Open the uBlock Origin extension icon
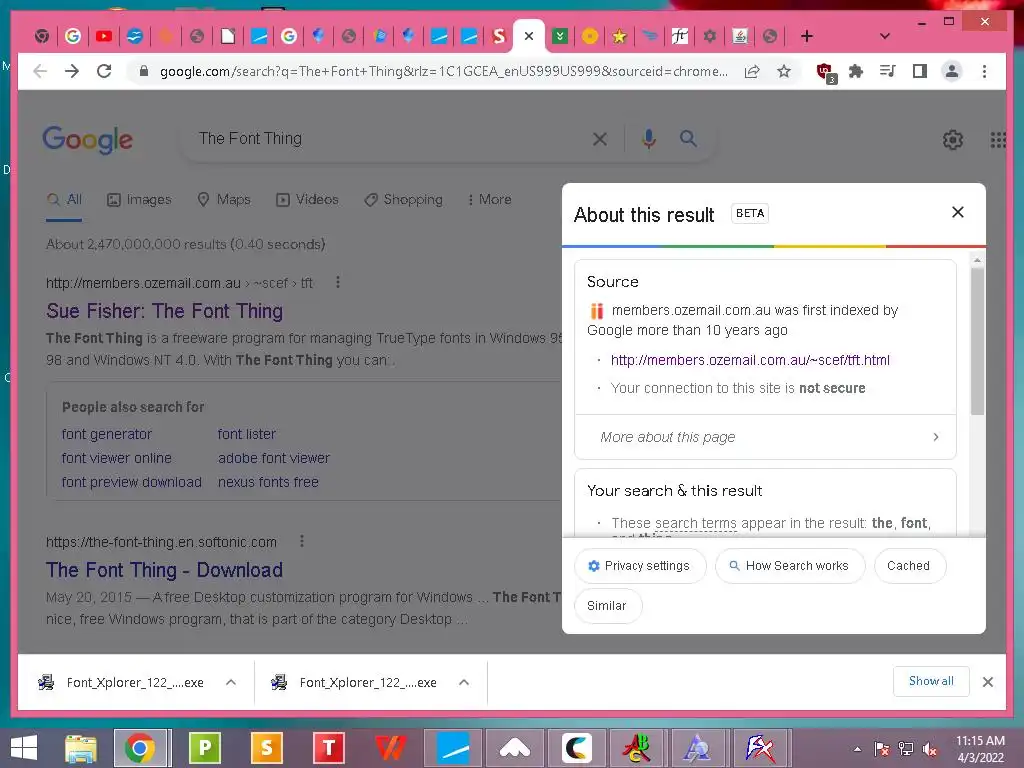Image resolution: width=1024 pixels, height=768 pixels. pyautogui.click(x=825, y=72)
